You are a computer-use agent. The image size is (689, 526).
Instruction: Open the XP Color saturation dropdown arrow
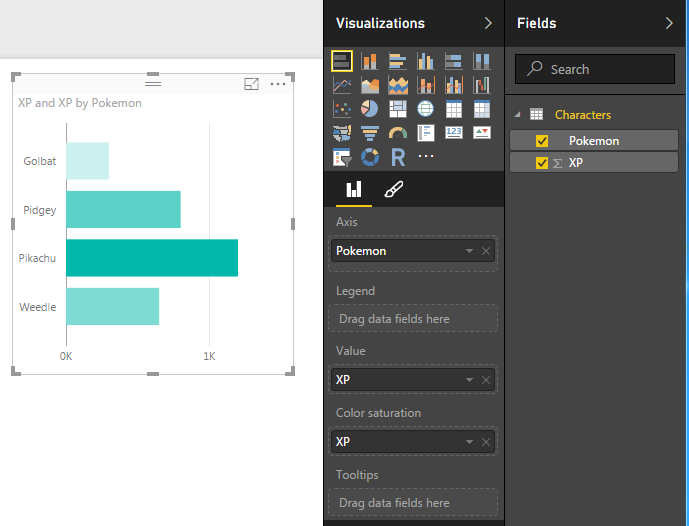(x=469, y=442)
